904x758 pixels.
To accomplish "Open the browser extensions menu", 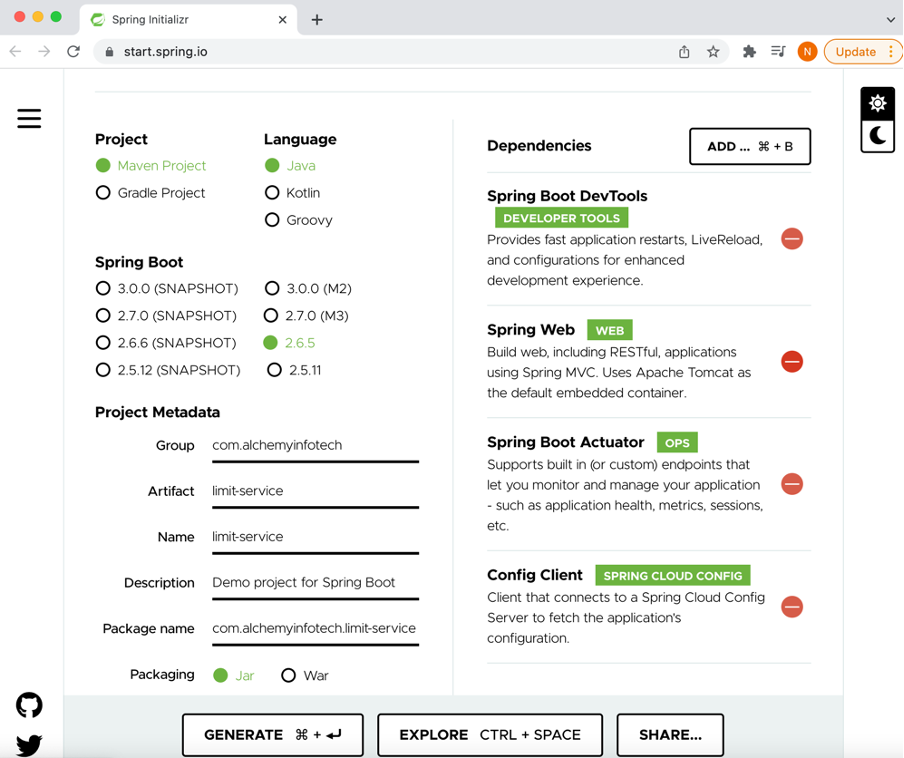I will pos(749,51).
